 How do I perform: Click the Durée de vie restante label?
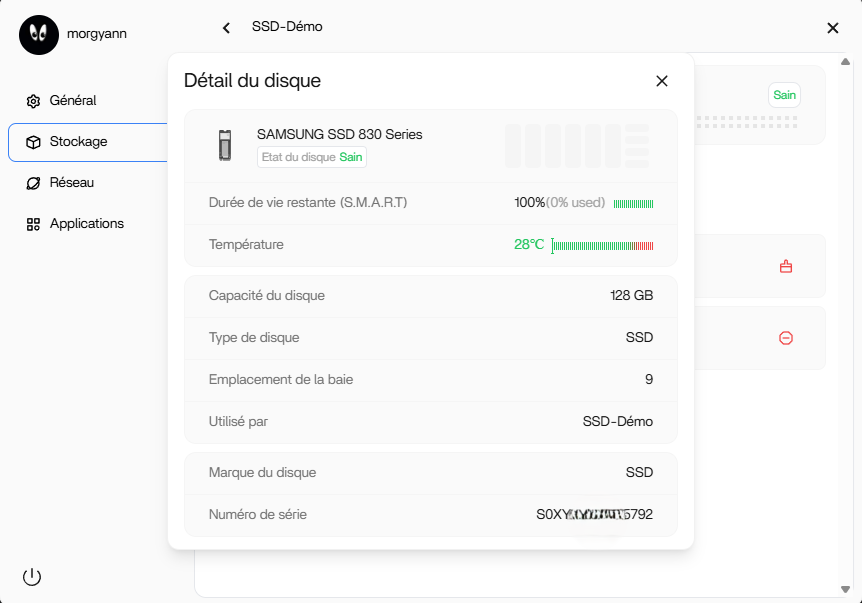pyautogui.click(x=308, y=203)
